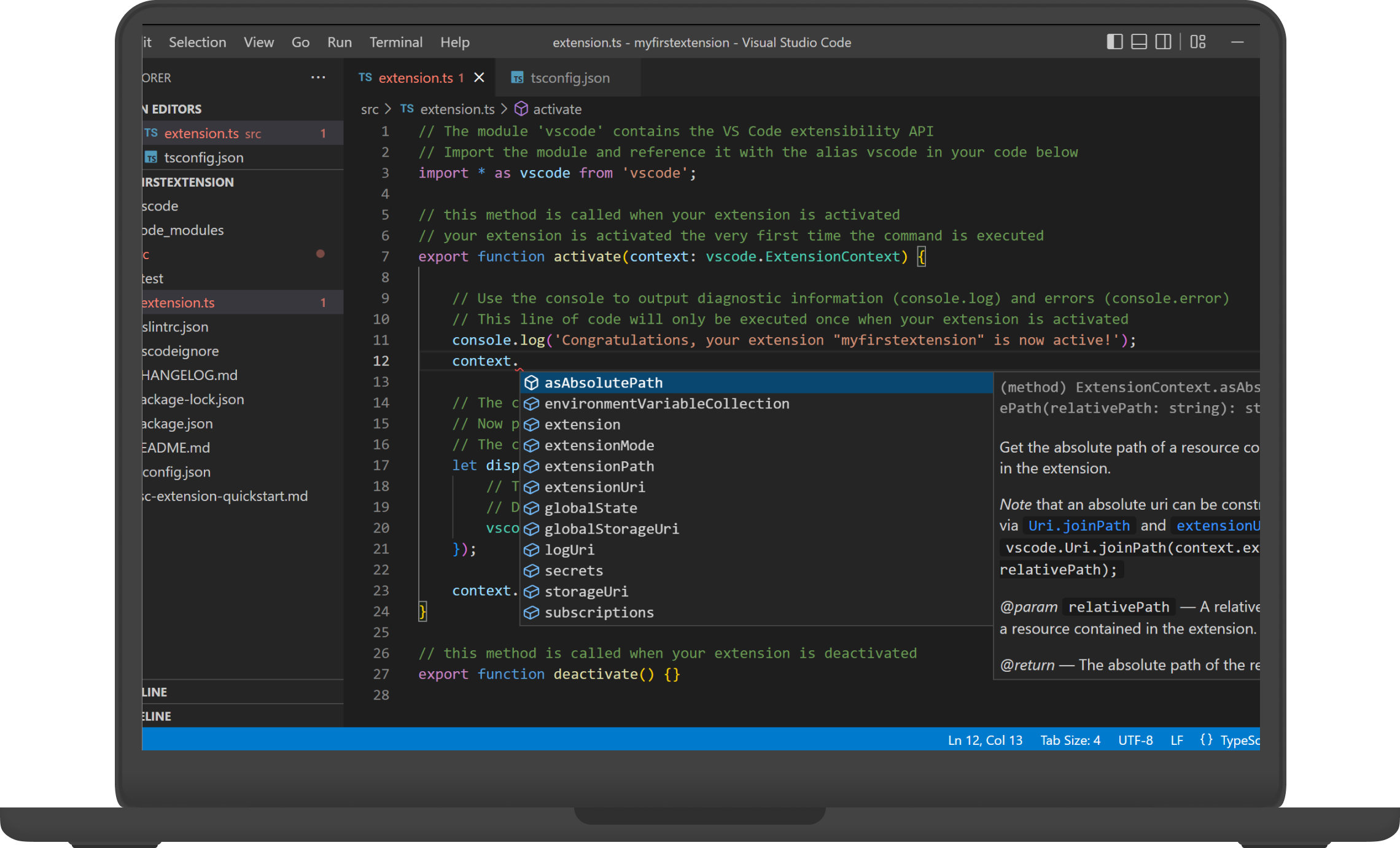This screenshot has height=848, width=1400.
Task: Expand the Timeline section
Action: 242,716
